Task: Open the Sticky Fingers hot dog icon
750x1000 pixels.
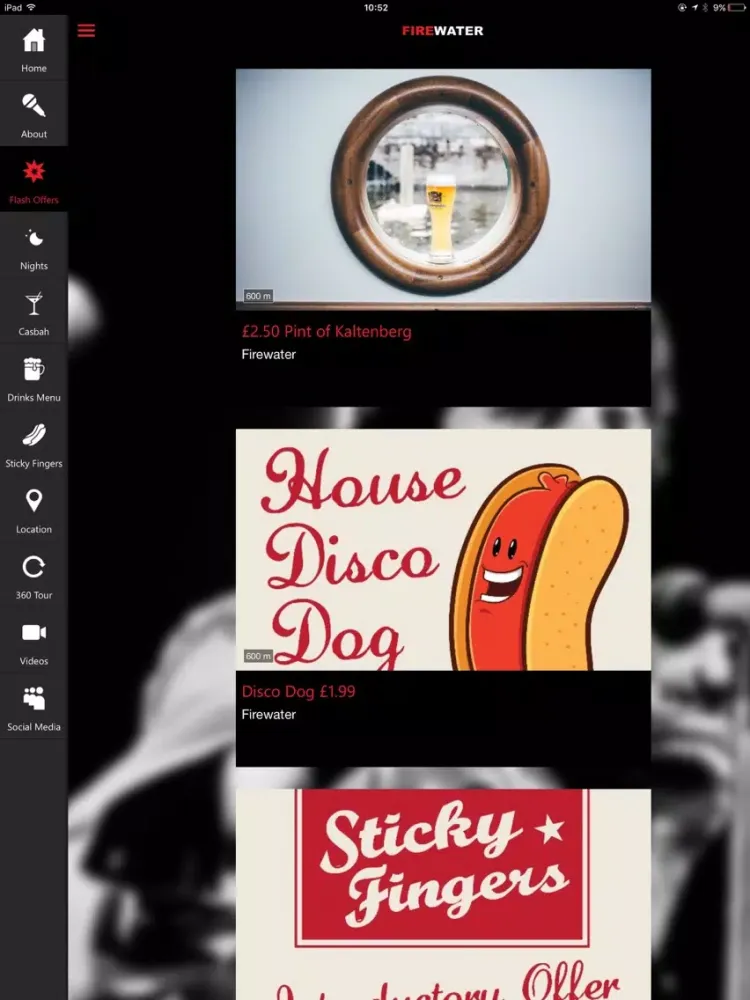Action: point(34,435)
